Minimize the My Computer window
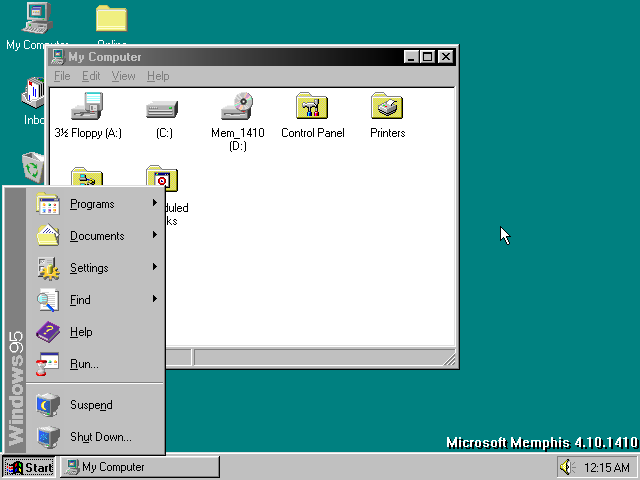The image size is (640, 480). (411, 57)
